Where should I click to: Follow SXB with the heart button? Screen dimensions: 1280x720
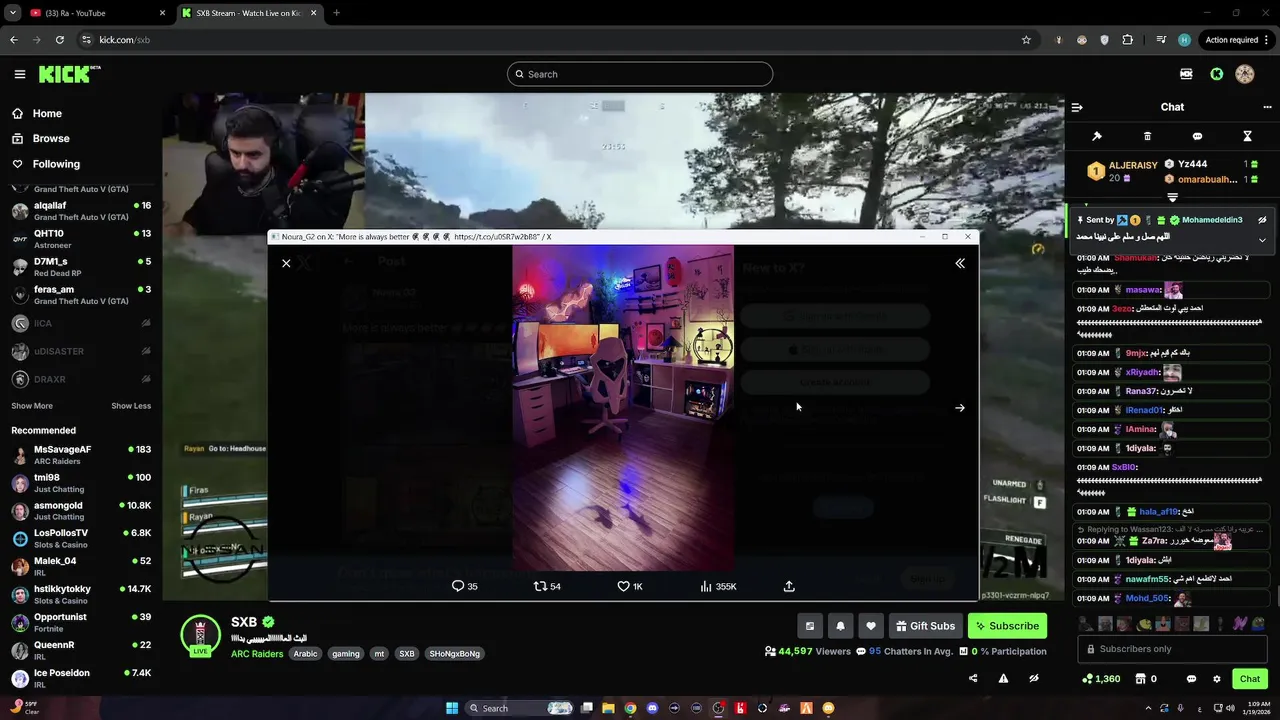(871, 626)
